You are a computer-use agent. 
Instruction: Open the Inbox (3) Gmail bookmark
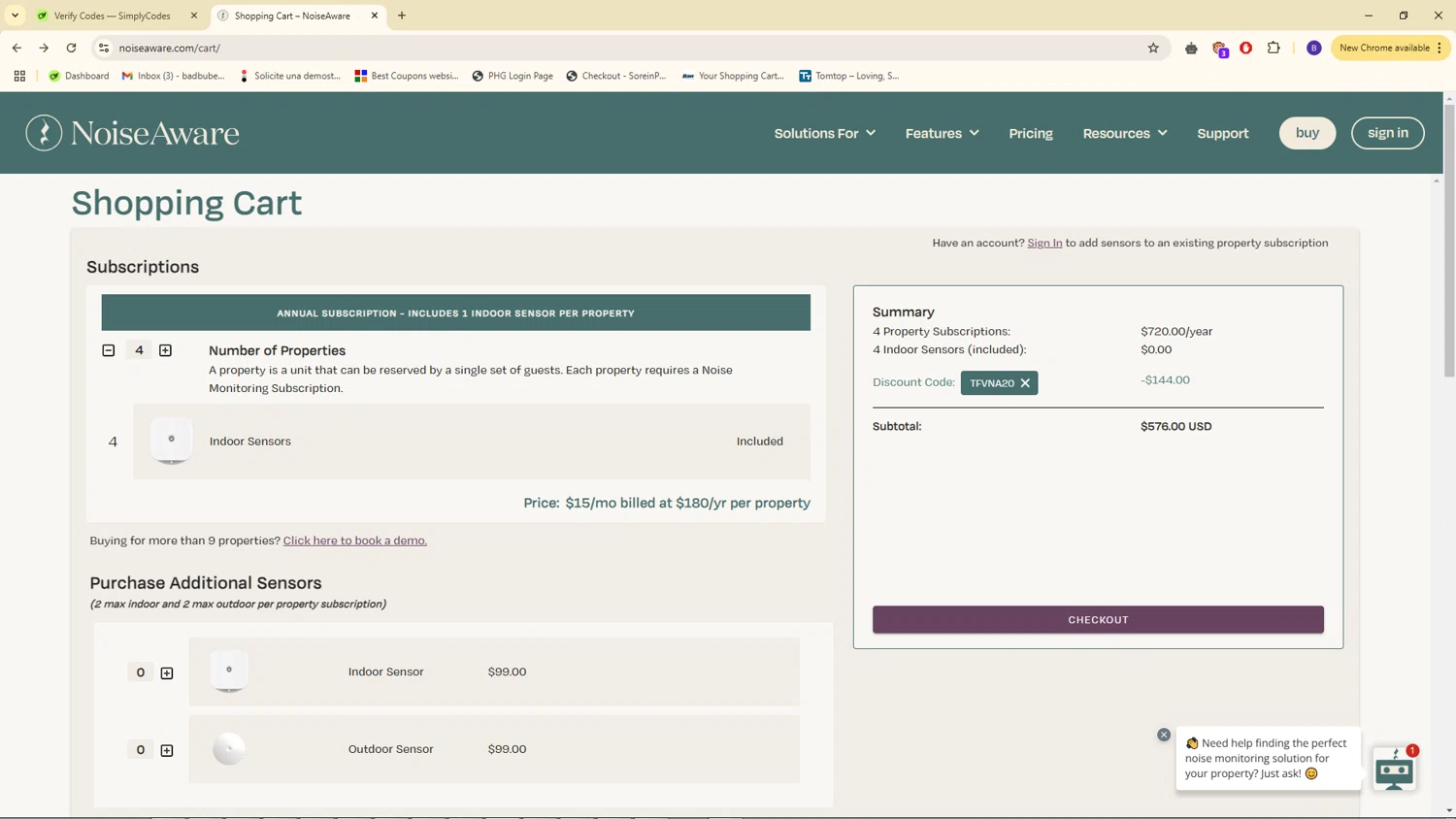click(173, 76)
